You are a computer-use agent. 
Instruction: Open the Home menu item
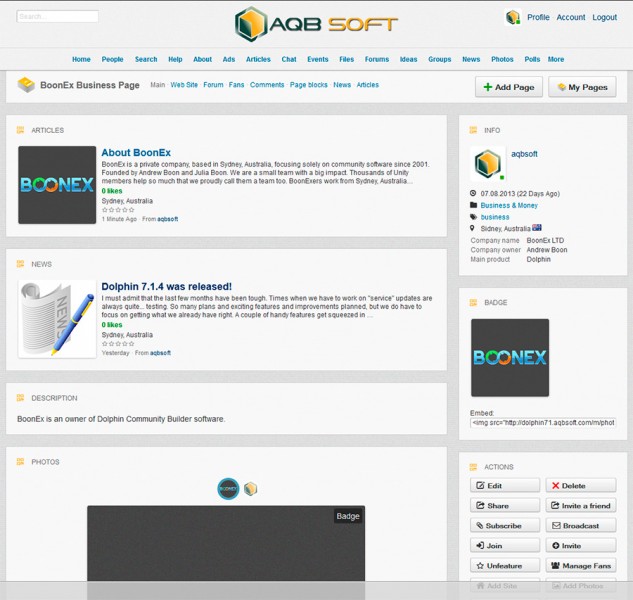click(x=81, y=59)
